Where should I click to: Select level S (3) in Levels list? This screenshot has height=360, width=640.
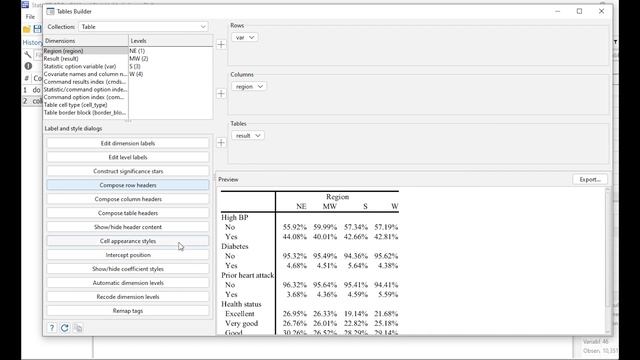coord(135,67)
